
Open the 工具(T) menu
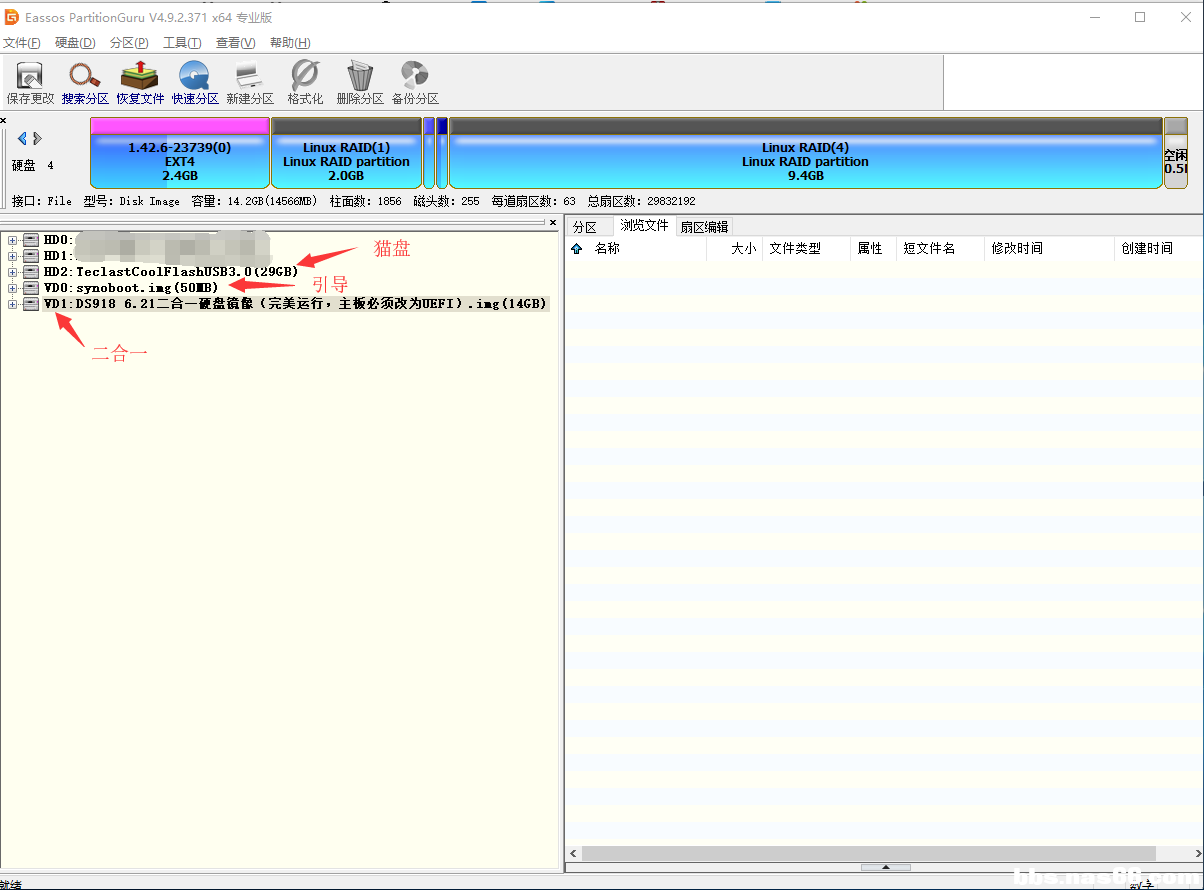click(182, 43)
